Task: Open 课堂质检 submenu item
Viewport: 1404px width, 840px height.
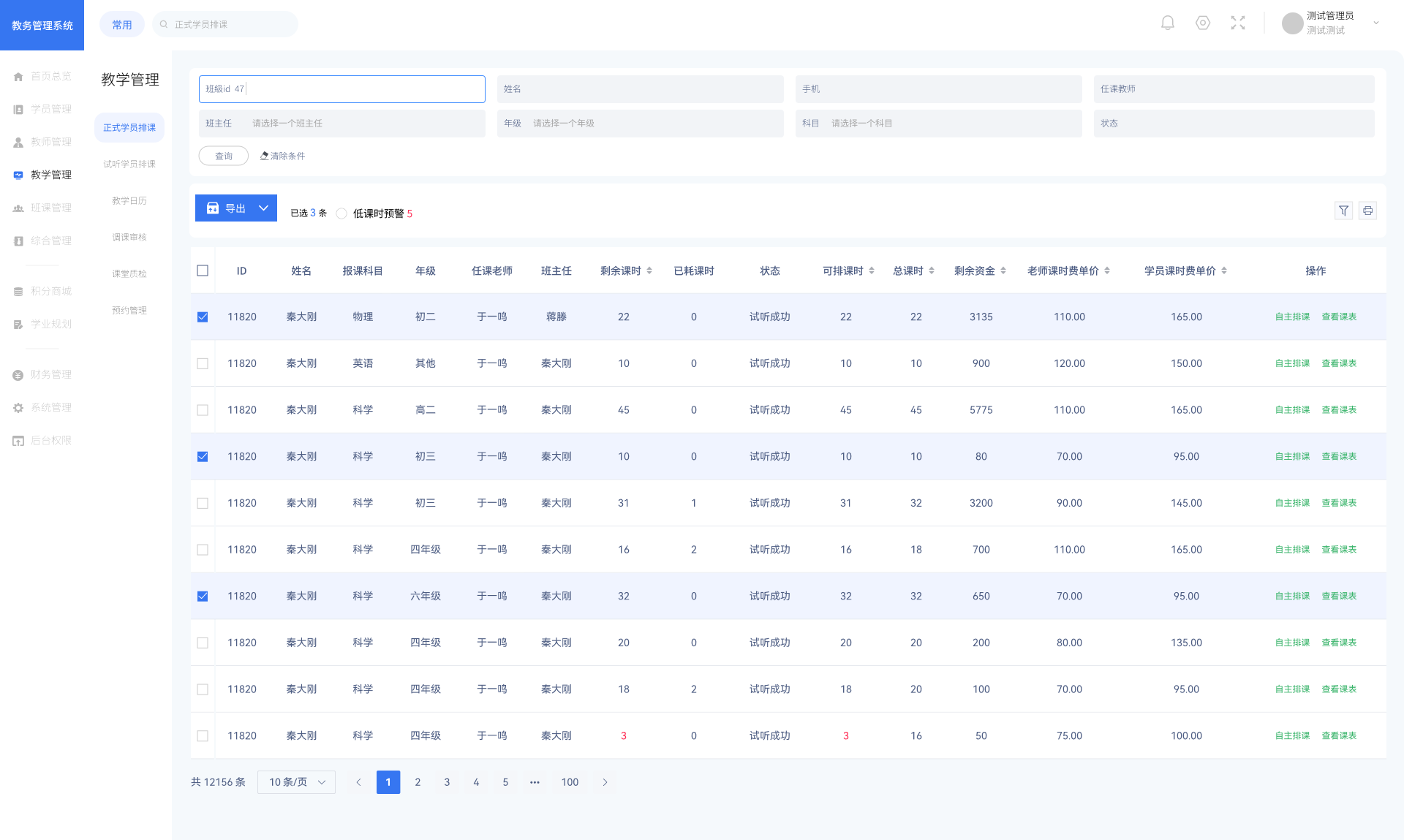Action: [x=129, y=273]
